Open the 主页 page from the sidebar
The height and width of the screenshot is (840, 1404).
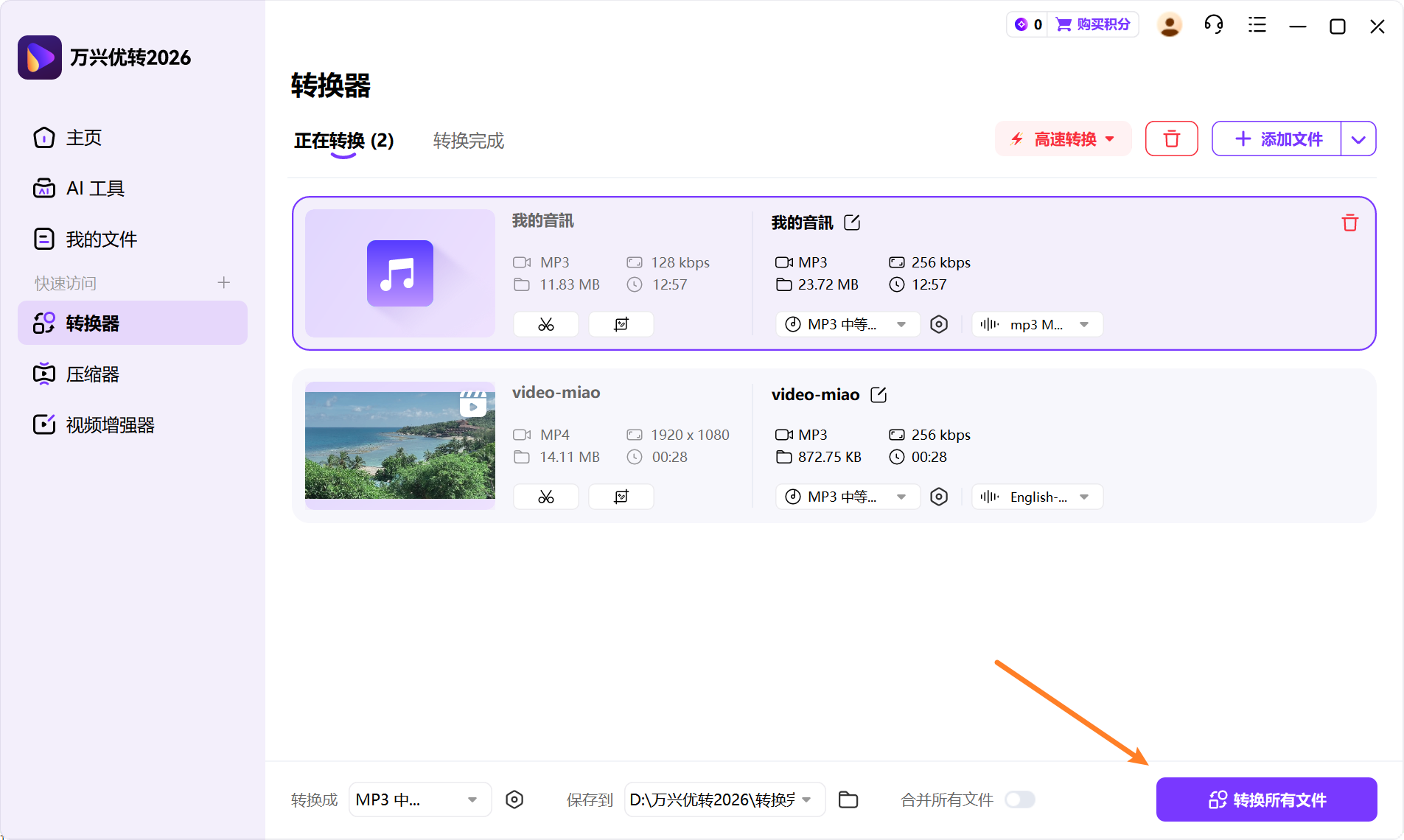coord(83,137)
